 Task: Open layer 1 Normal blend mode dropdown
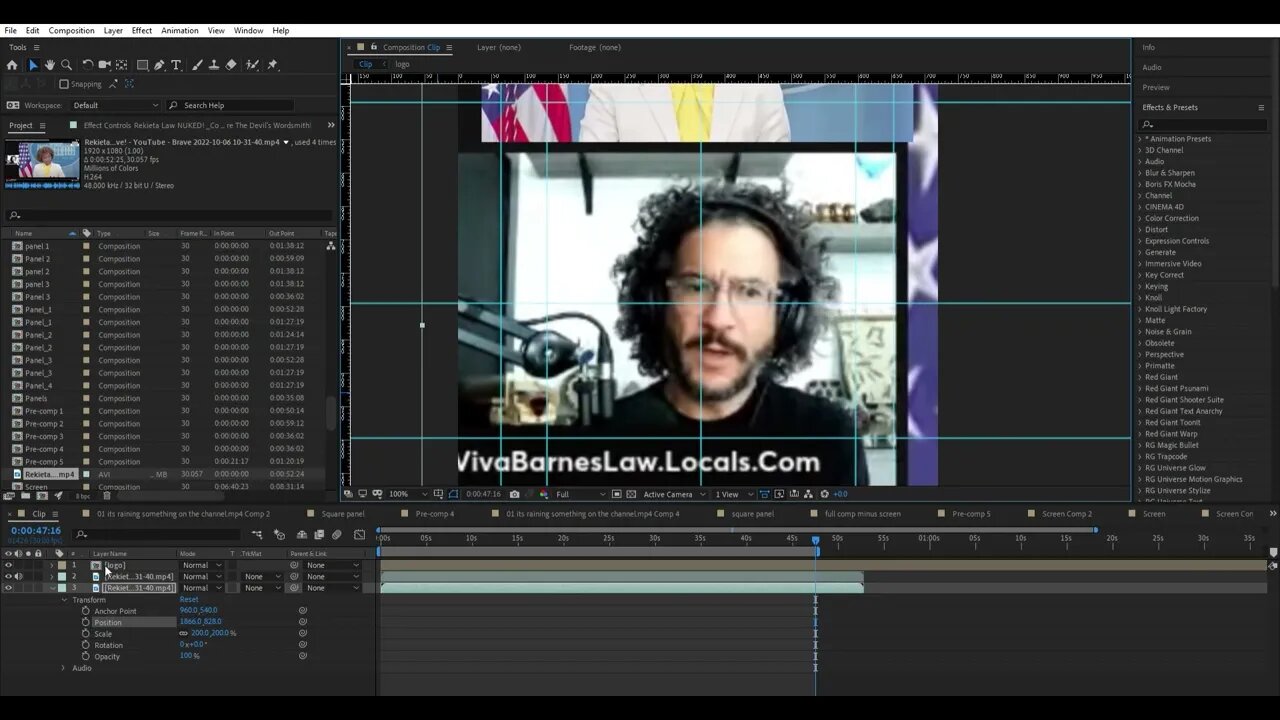[x=202, y=565]
